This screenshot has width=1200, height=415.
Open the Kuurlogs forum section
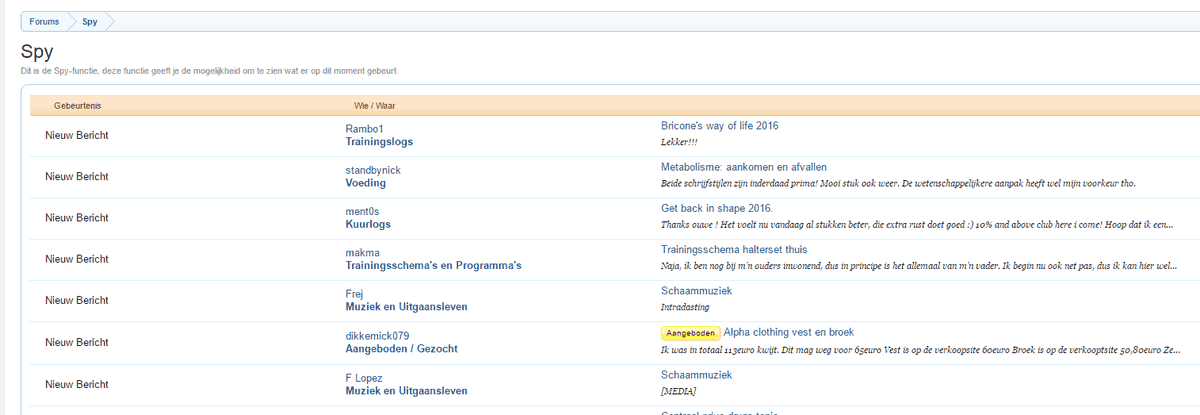tap(368, 225)
